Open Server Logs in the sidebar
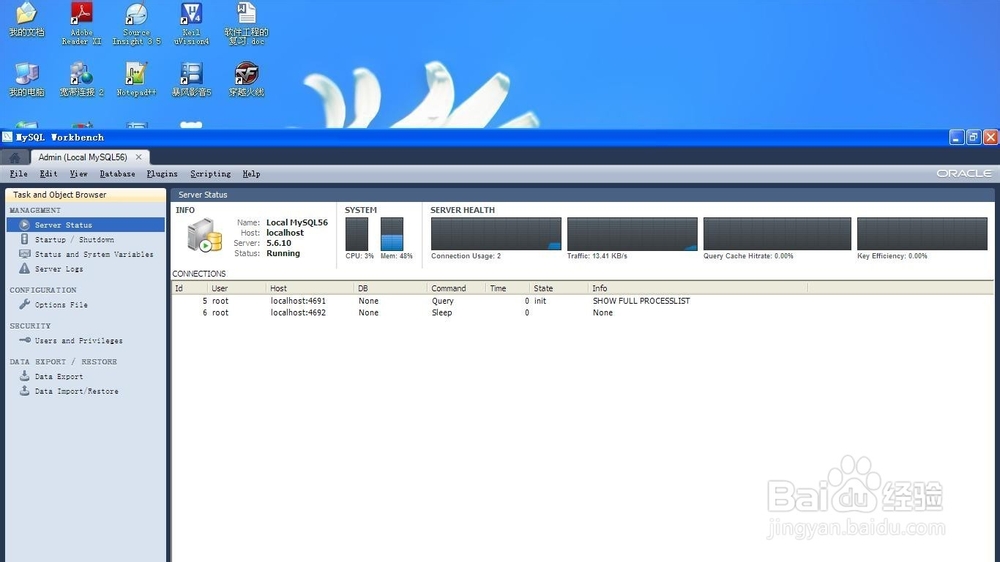Viewport: 1000px width, 562px height. [59, 269]
